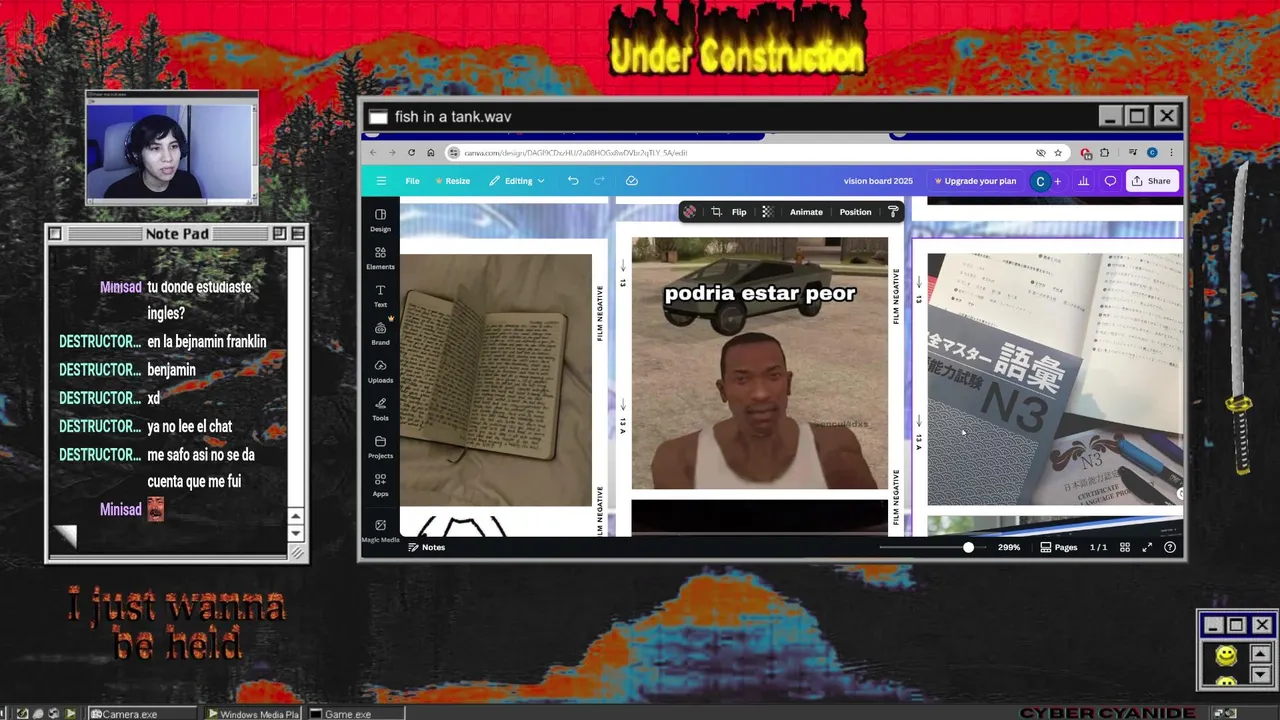Open the Projects panel

pos(380,447)
